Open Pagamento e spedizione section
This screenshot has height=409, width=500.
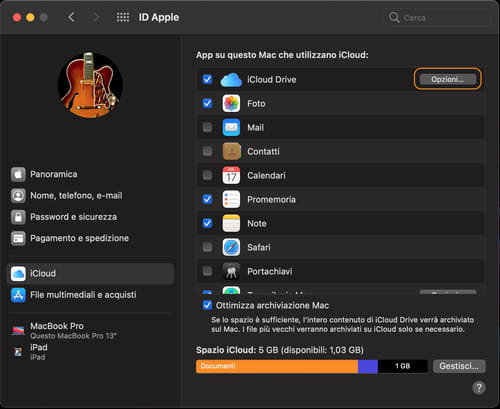[90, 238]
